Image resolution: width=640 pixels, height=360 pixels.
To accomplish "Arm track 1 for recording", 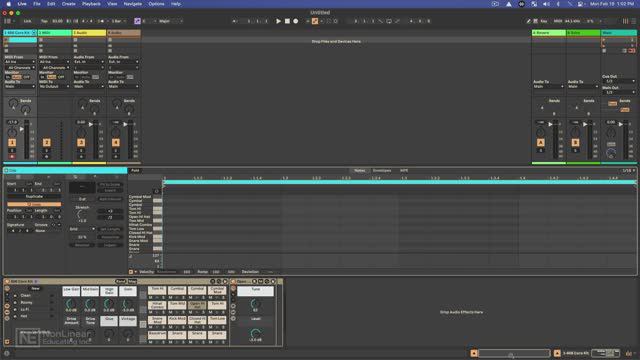I will point(12,156).
